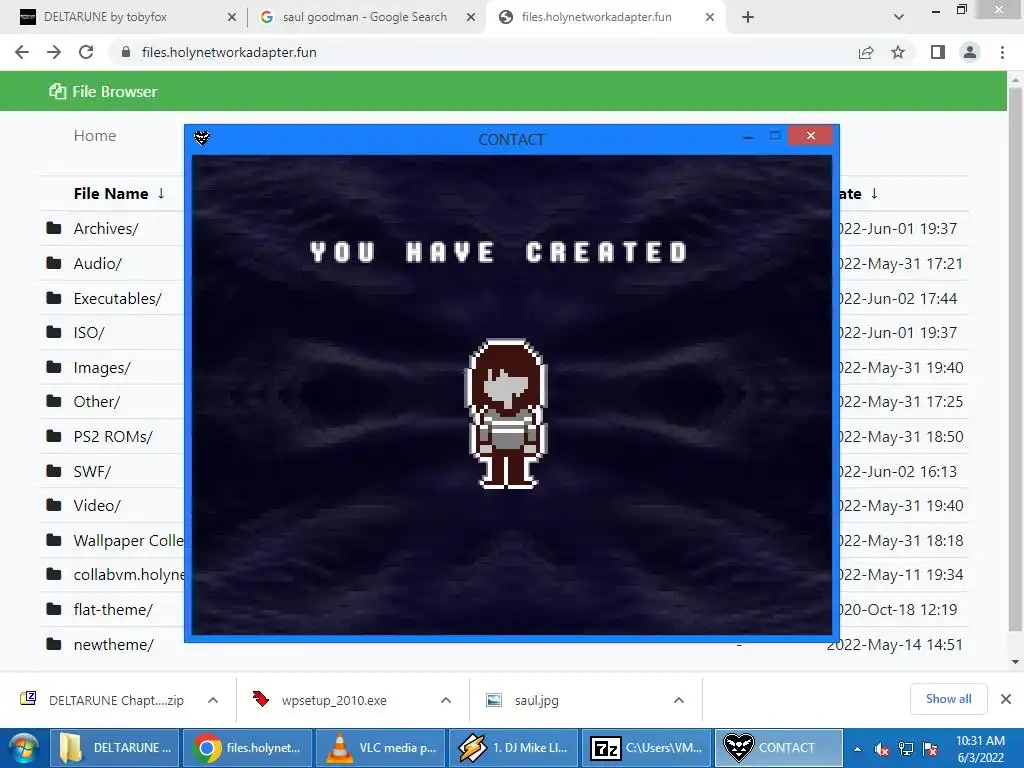Go forward using the browser forward arrow
The image size is (1024, 768).
click(54, 52)
